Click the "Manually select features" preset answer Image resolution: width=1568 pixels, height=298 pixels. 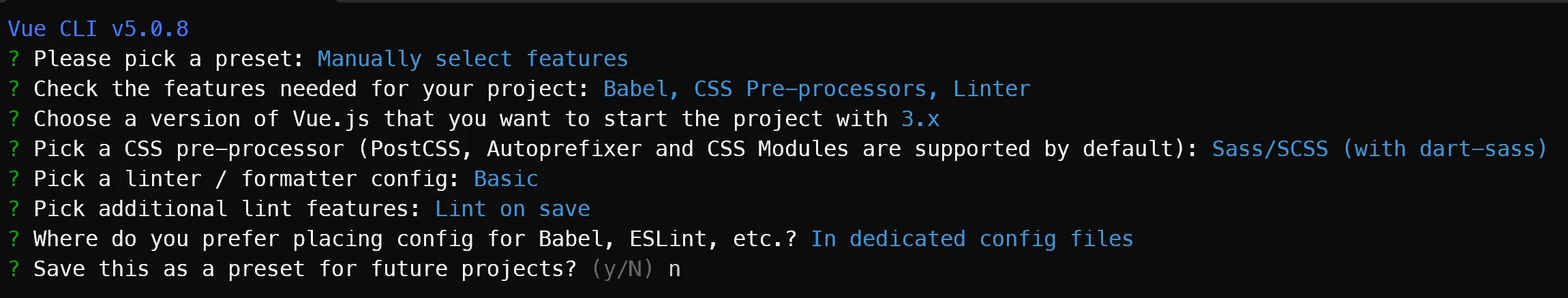coord(472,59)
